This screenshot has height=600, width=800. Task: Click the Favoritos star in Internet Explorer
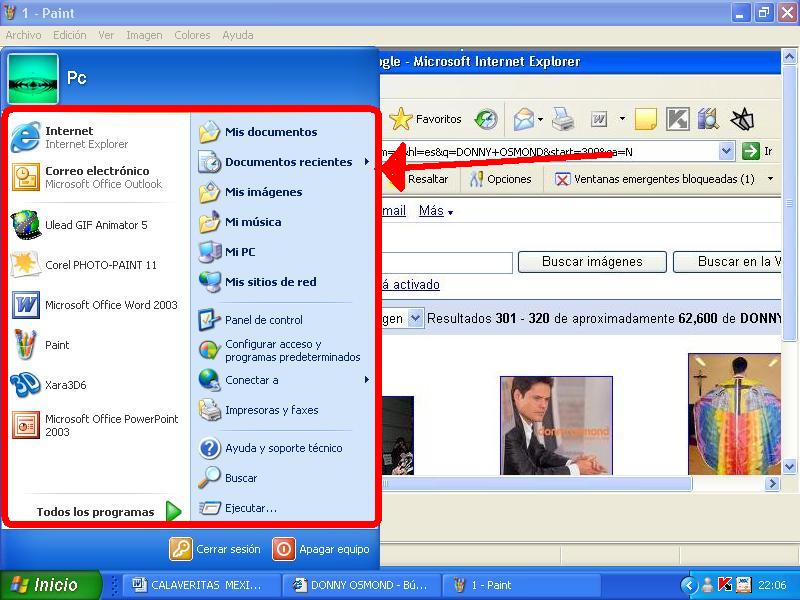click(x=401, y=119)
